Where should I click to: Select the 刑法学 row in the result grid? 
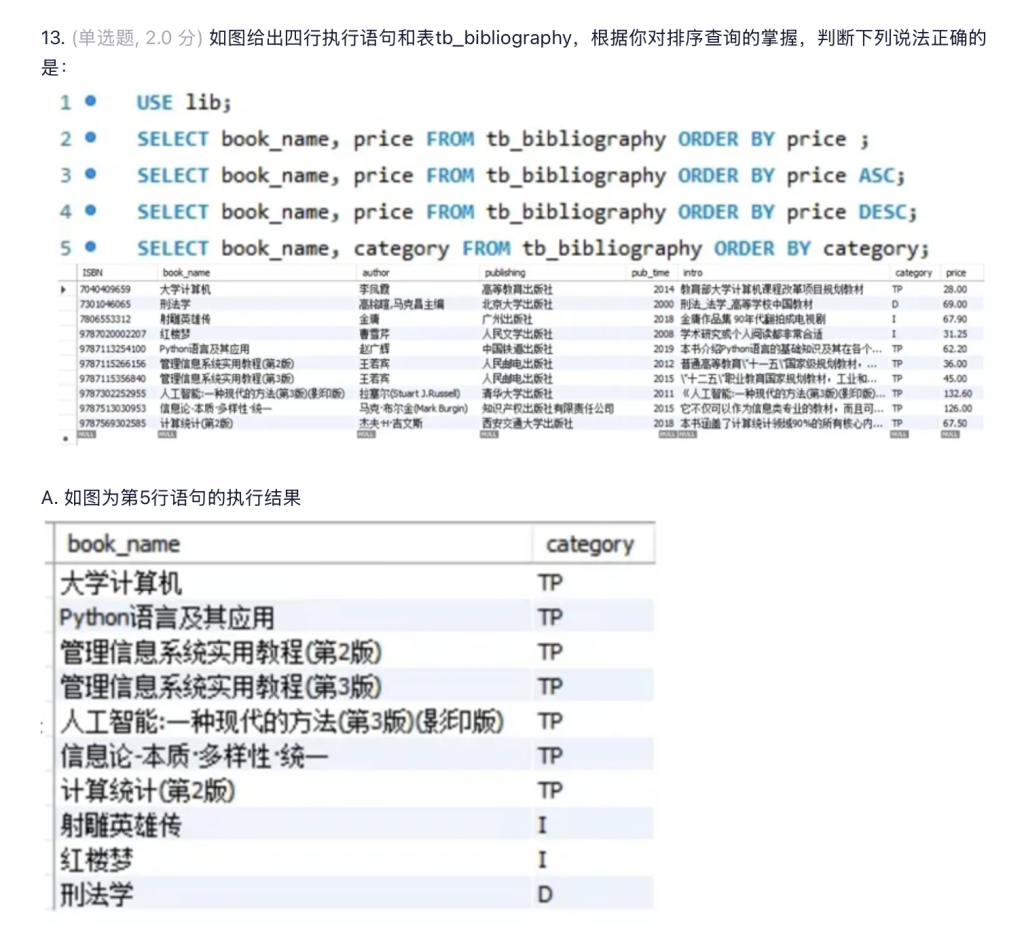96,893
